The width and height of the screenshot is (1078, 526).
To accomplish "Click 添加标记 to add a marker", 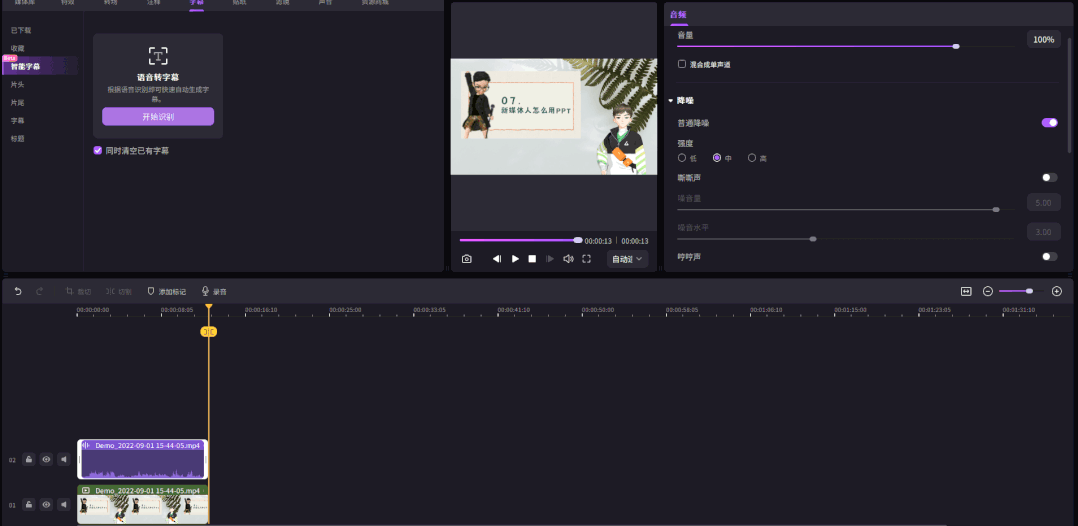I will click(166, 292).
